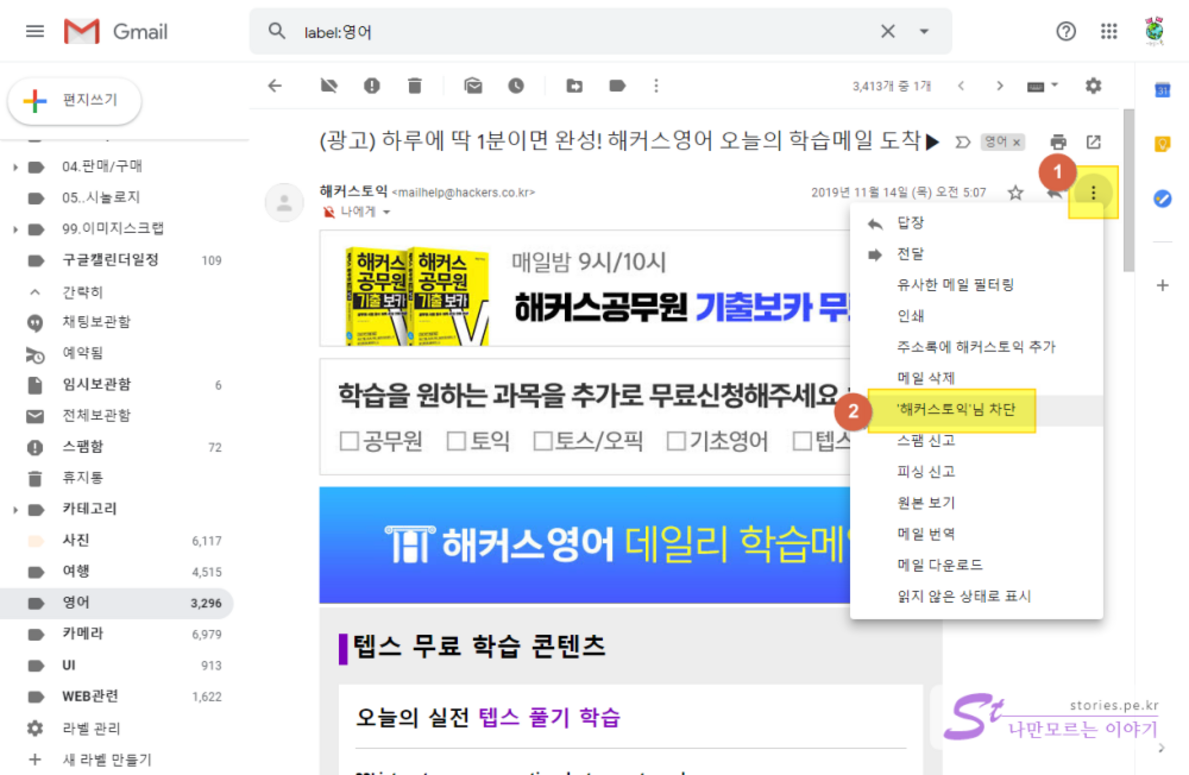Screen dimensions: 1189x775
Task: Expand the 카테고리 label tree
Action: pyautogui.click(x=15, y=509)
